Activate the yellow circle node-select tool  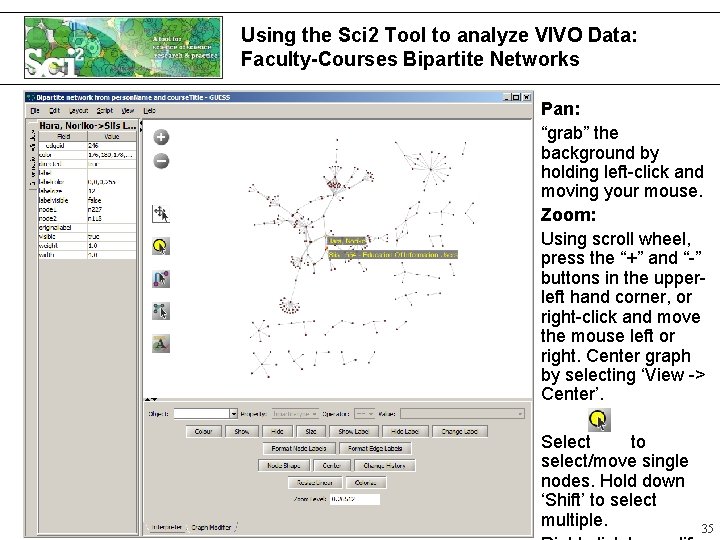point(161,246)
